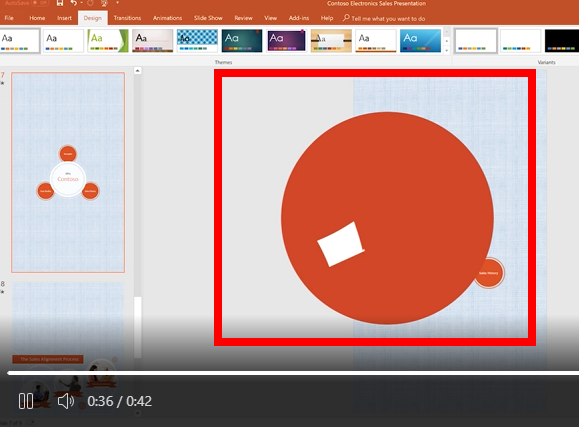Viewport: 579px width, 431px height.
Task: Click the 0:36 / 0:42 time display
Action: point(119,401)
